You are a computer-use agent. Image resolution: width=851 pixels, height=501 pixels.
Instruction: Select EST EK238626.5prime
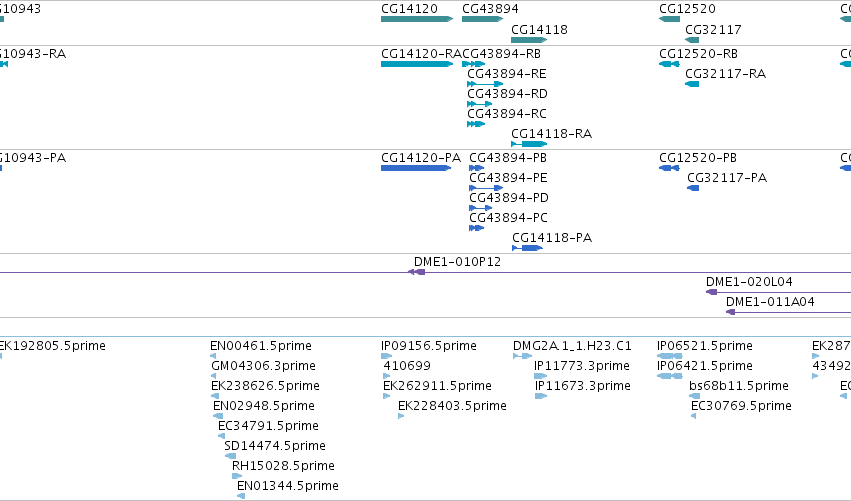pos(215,396)
